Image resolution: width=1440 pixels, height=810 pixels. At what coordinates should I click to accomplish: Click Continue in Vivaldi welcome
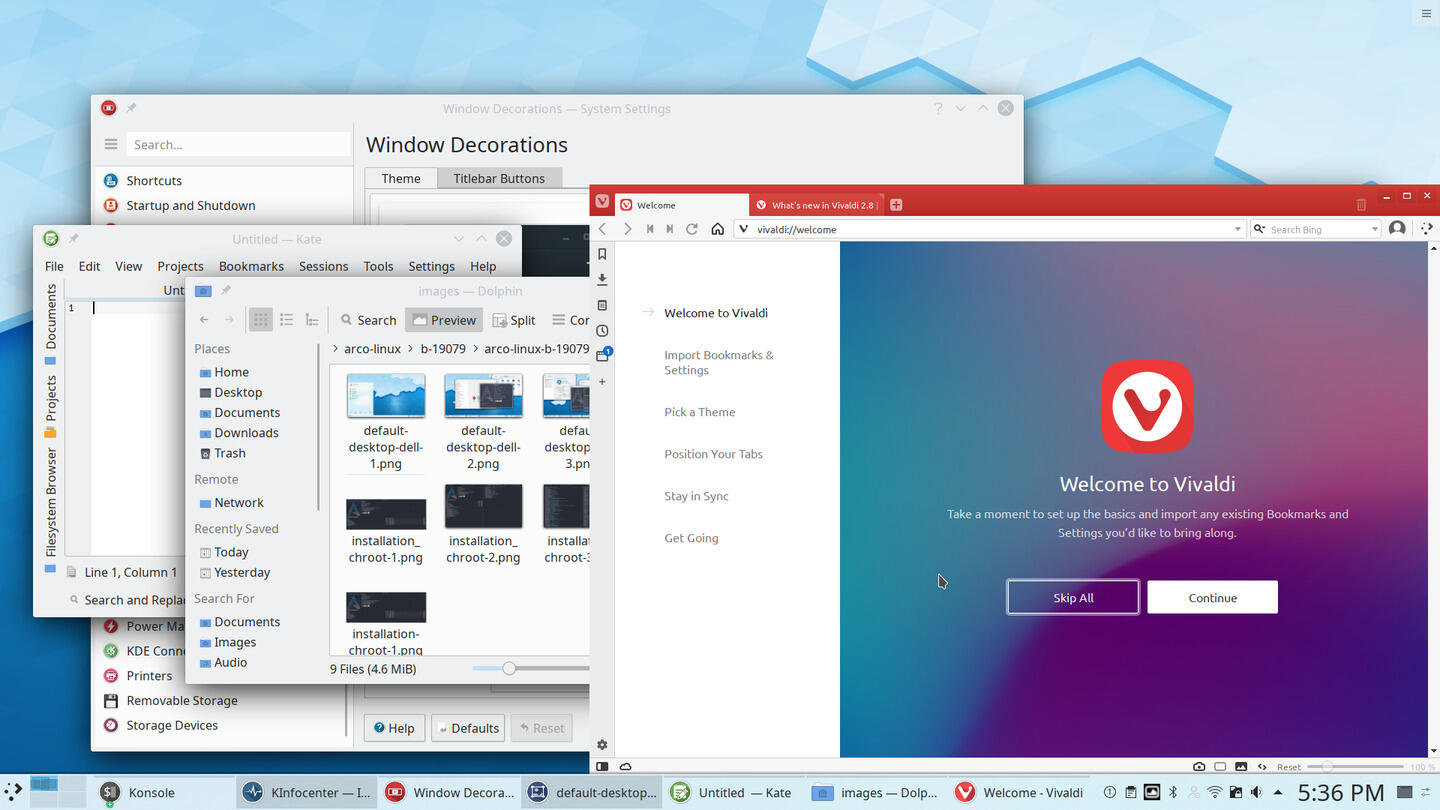click(x=1212, y=597)
